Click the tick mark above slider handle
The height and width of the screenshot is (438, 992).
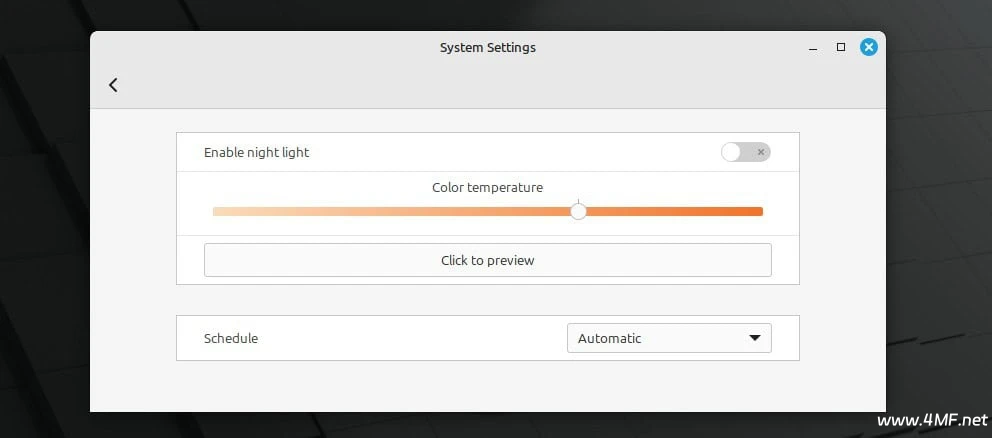[x=578, y=201]
